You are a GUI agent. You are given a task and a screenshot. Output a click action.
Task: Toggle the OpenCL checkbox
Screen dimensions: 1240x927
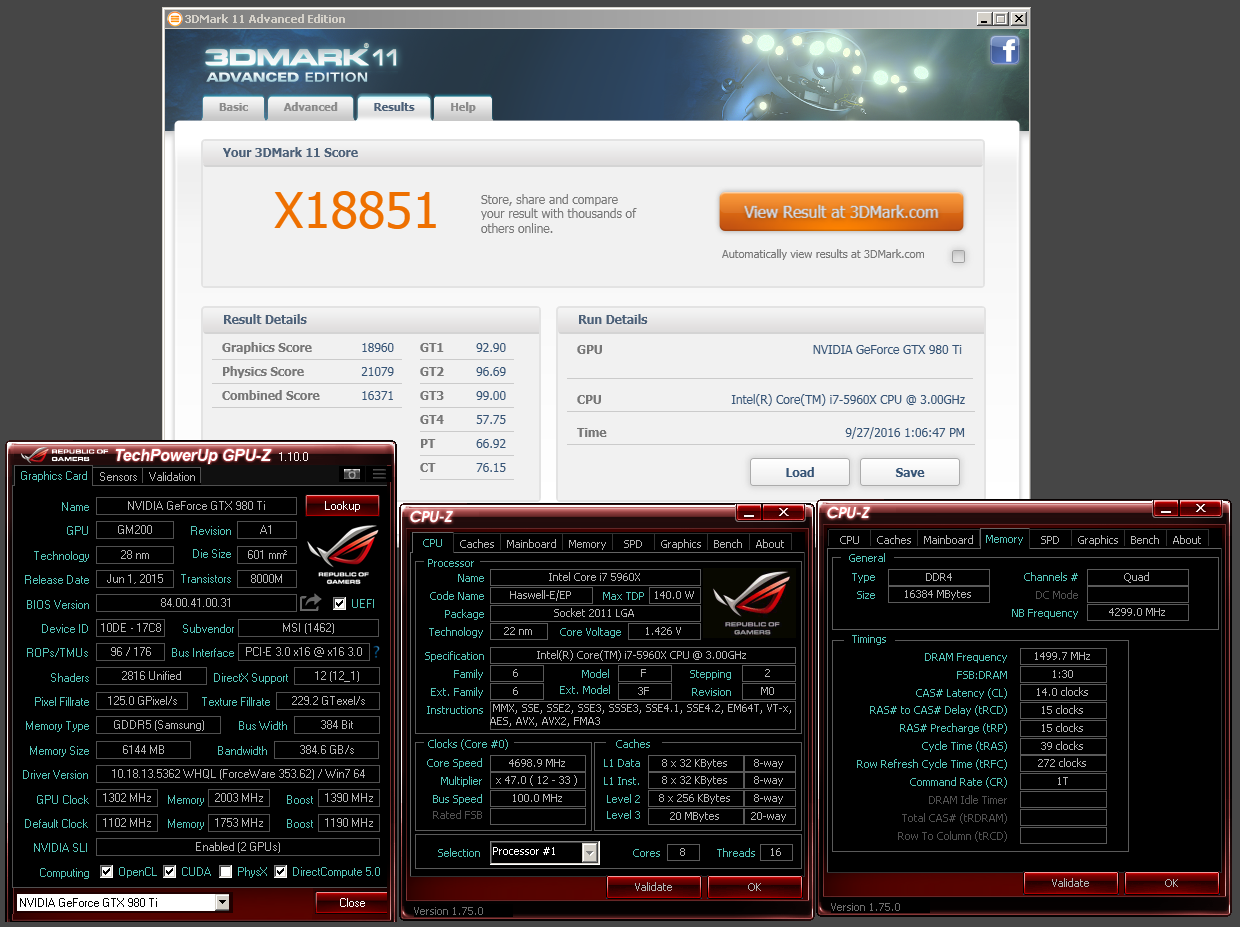tap(107, 872)
